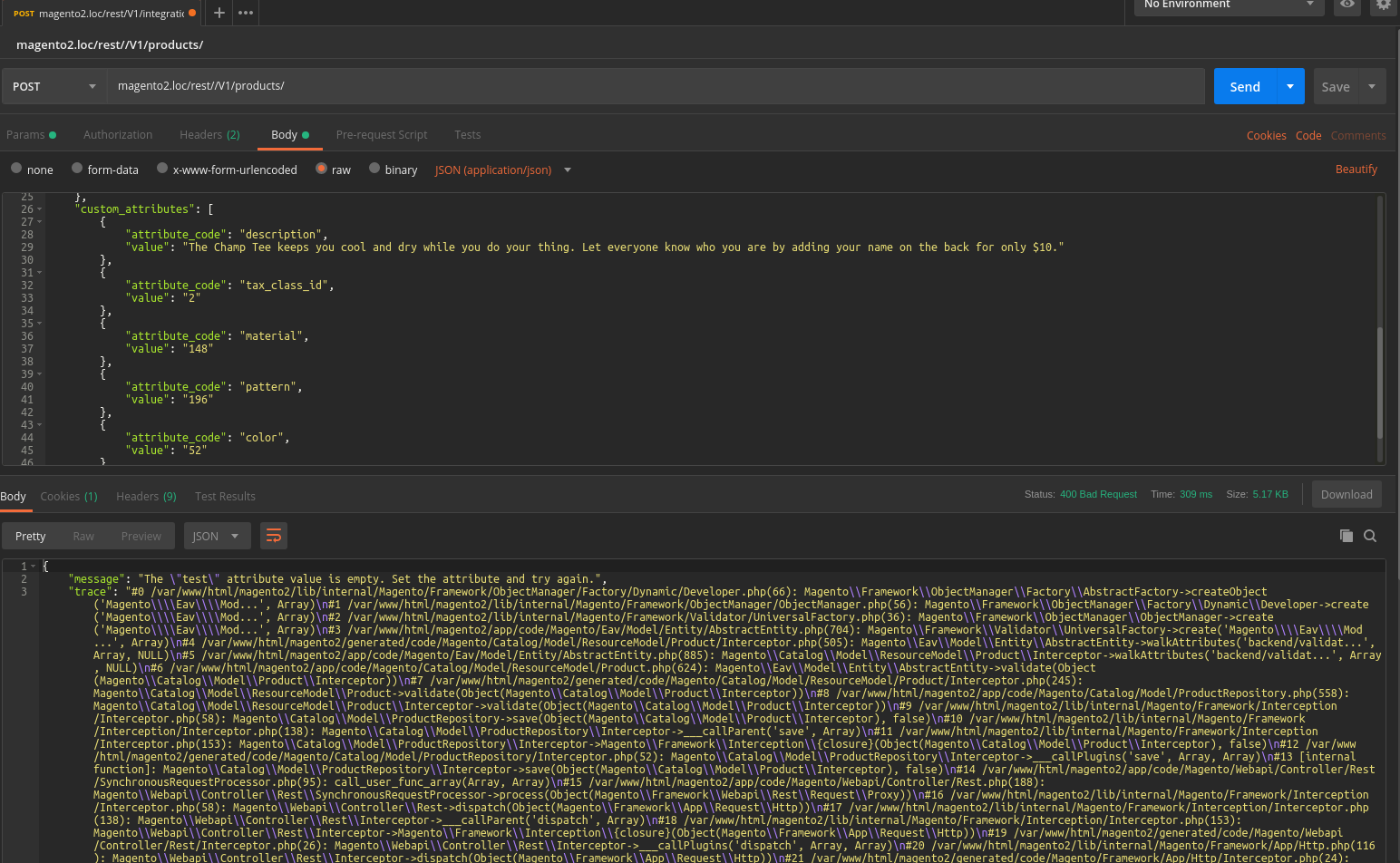Toggle response line wrap icon
The height and width of the screenshot is (863, 1400).
pyautogui.click(x=273, y=536)
